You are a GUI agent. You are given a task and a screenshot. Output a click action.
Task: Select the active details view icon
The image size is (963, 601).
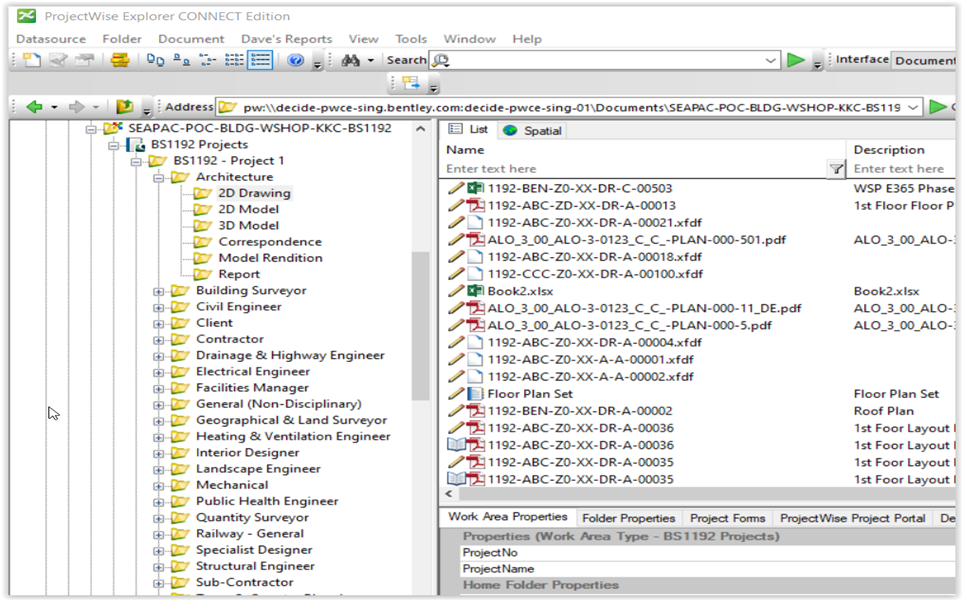pyautogui.click(x=260, y=60)
